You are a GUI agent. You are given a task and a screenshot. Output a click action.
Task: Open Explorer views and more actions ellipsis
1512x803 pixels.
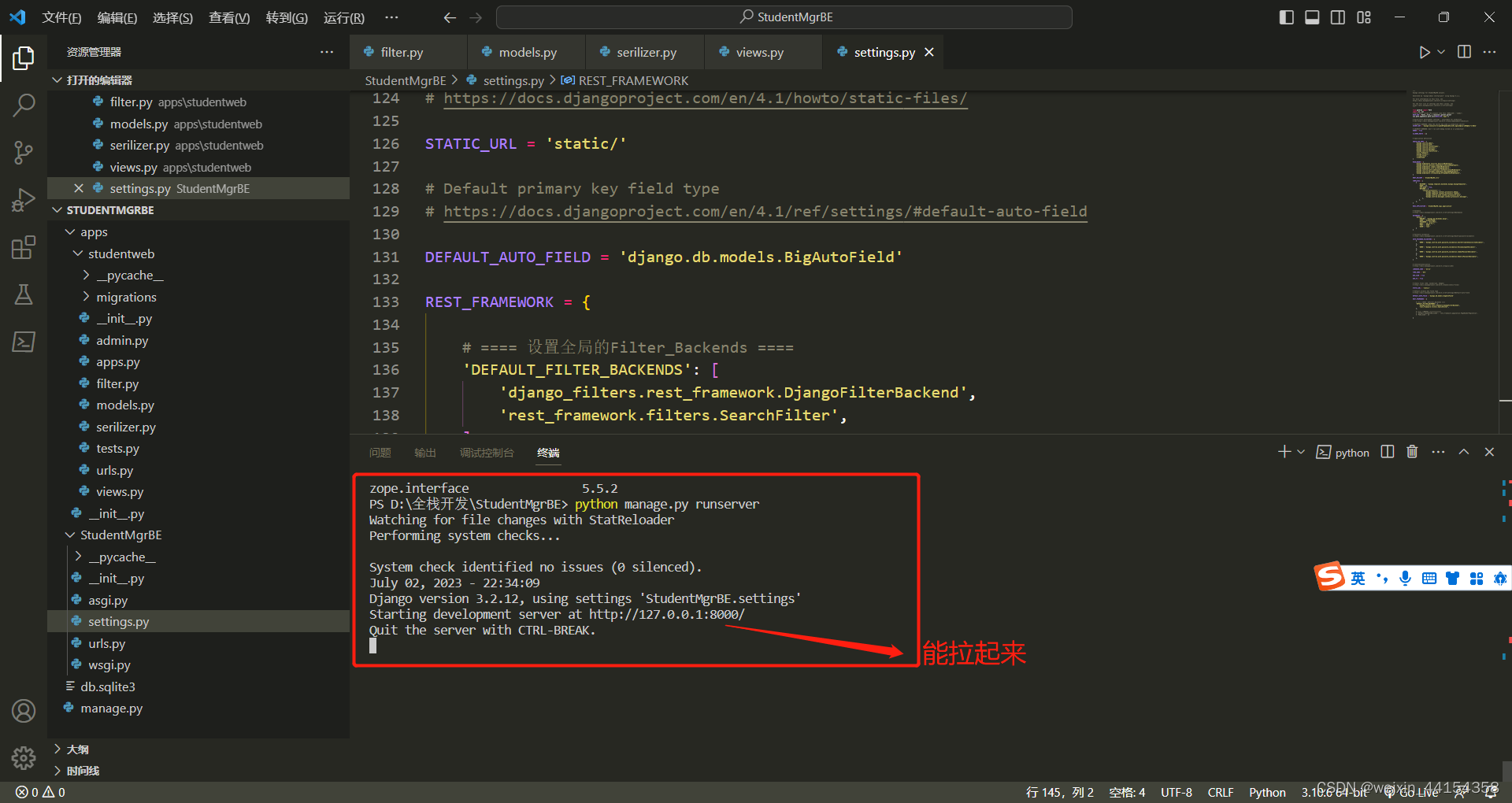click(327, 52)
